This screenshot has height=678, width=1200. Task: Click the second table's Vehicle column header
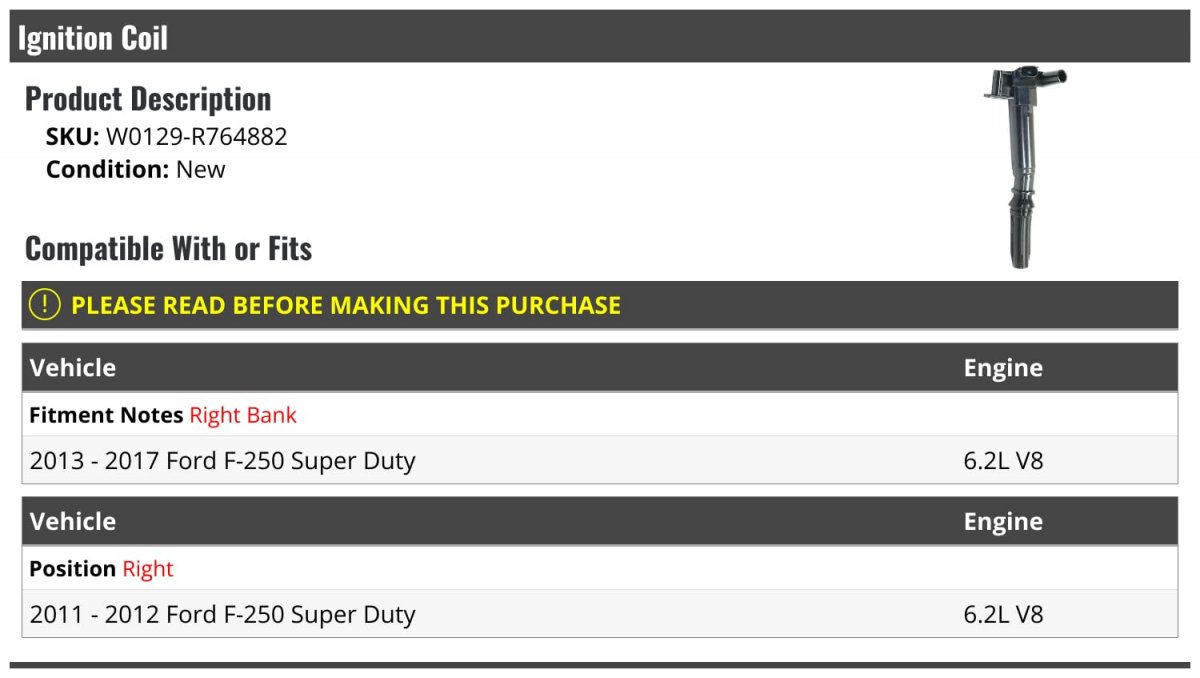(x=73, y=521)
